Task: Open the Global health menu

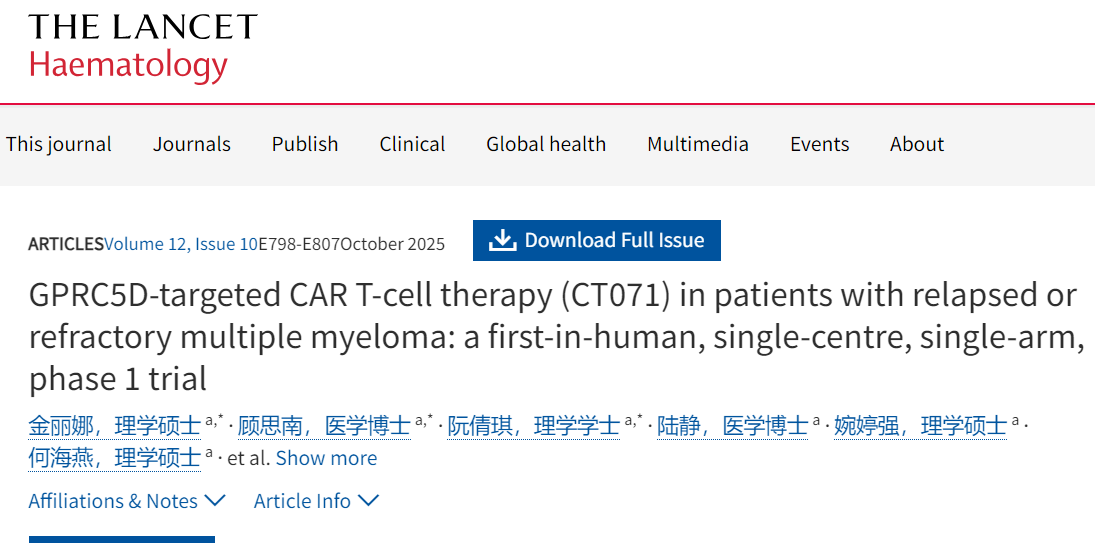Action: point(546,144)
